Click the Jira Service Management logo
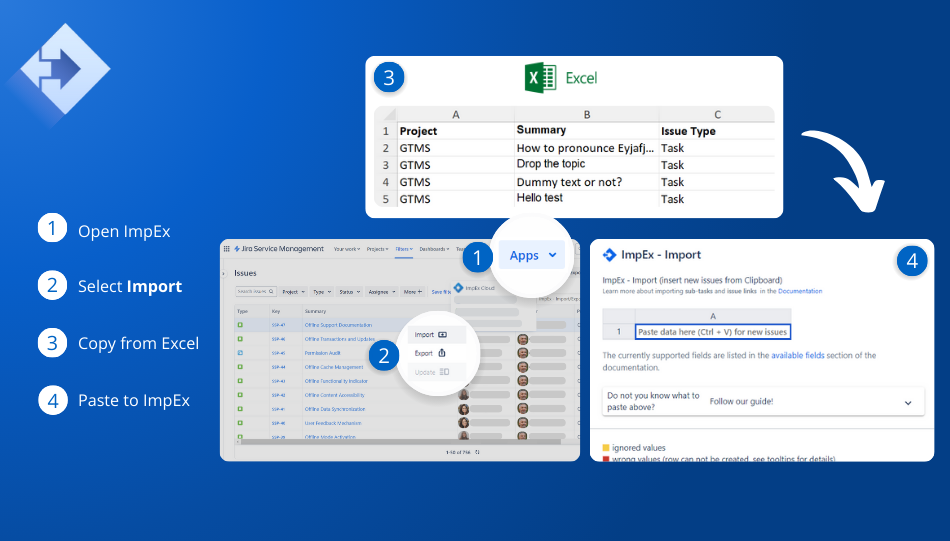The image size is (950, 541). point(279,249)
